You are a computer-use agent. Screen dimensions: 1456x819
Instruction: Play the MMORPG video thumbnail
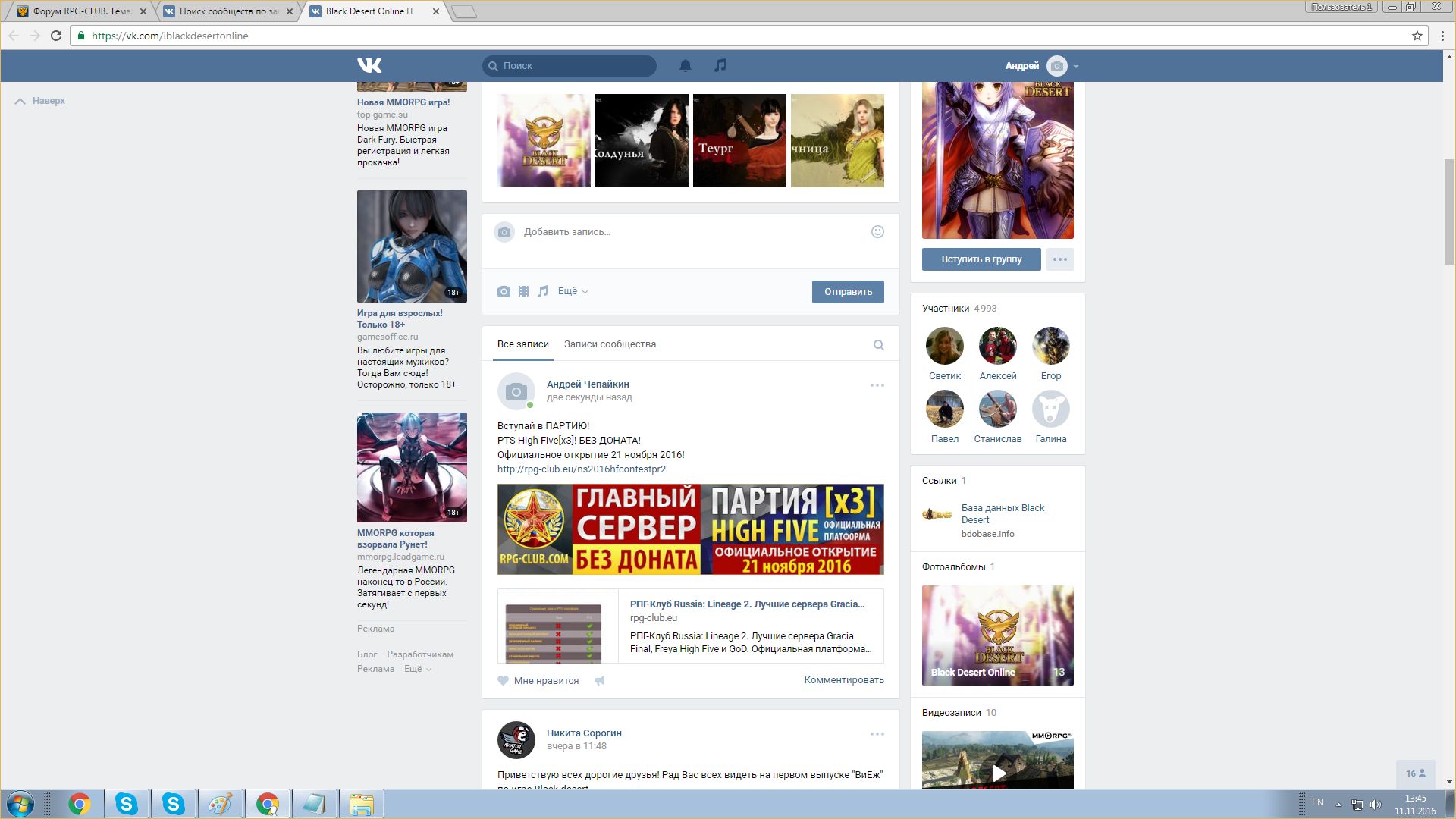pos(999,772)
